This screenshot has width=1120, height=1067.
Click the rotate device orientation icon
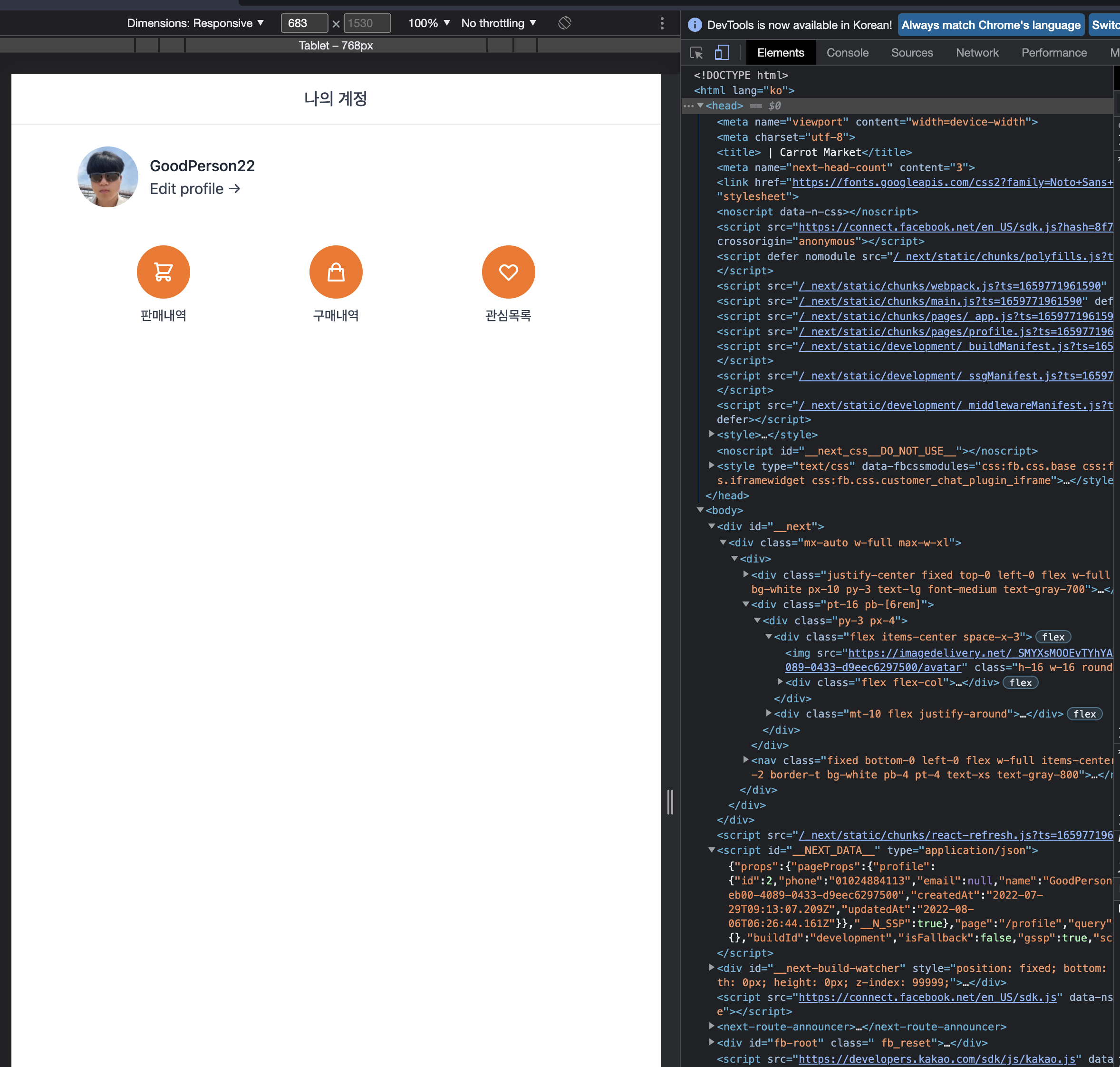click(x=564, y=23)
